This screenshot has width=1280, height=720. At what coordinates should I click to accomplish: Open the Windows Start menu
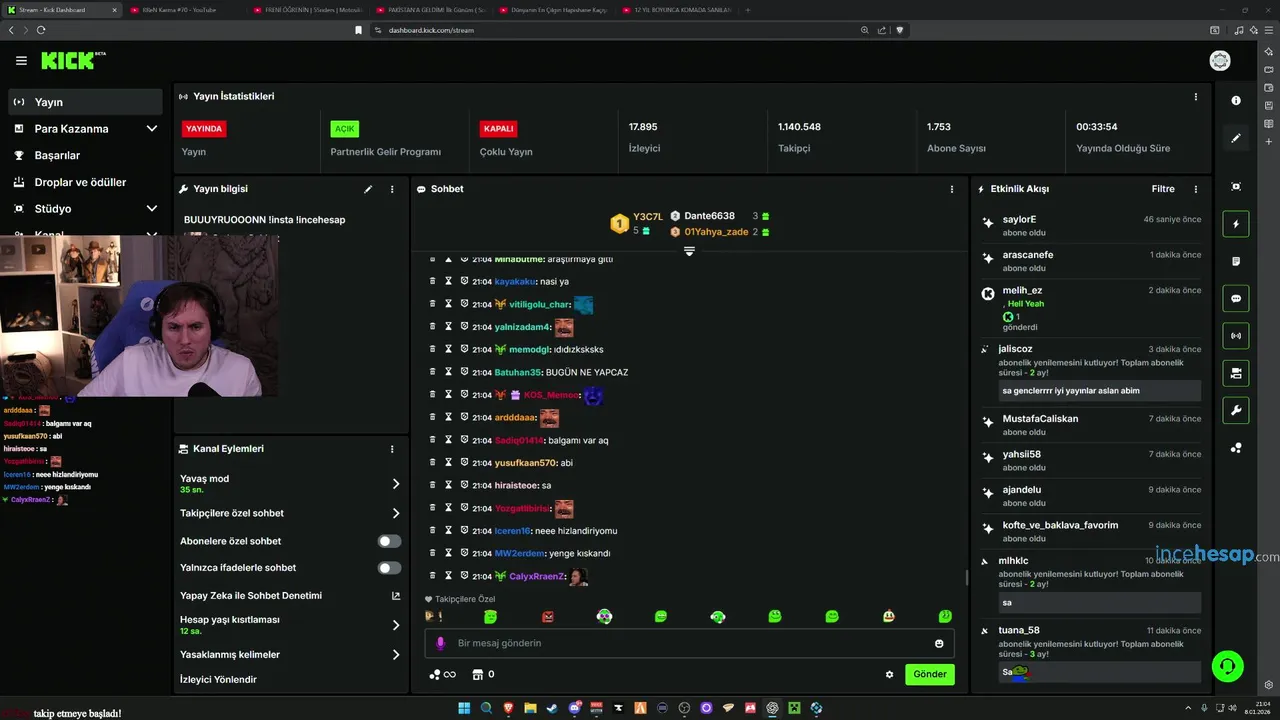click(464, 708)
